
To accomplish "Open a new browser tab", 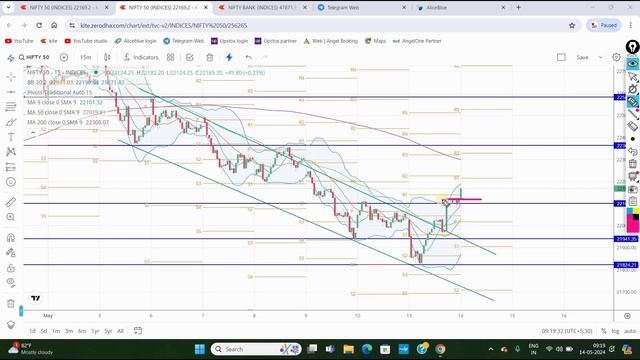I will pos(518,7).
